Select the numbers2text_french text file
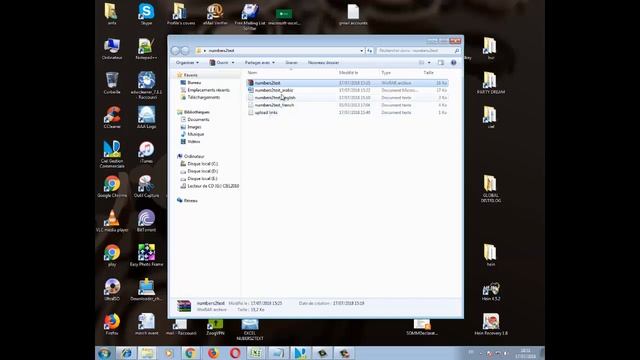This screenshot has width=640, height=360. [347, 105]
